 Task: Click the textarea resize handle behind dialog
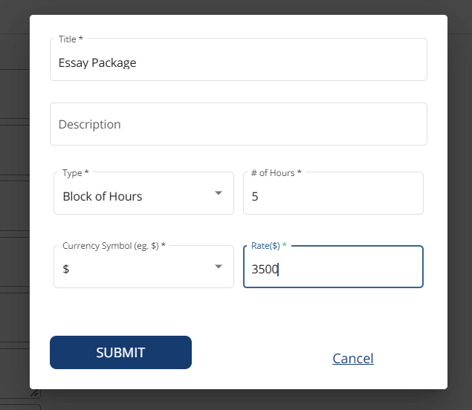click(x=35, y=393)
